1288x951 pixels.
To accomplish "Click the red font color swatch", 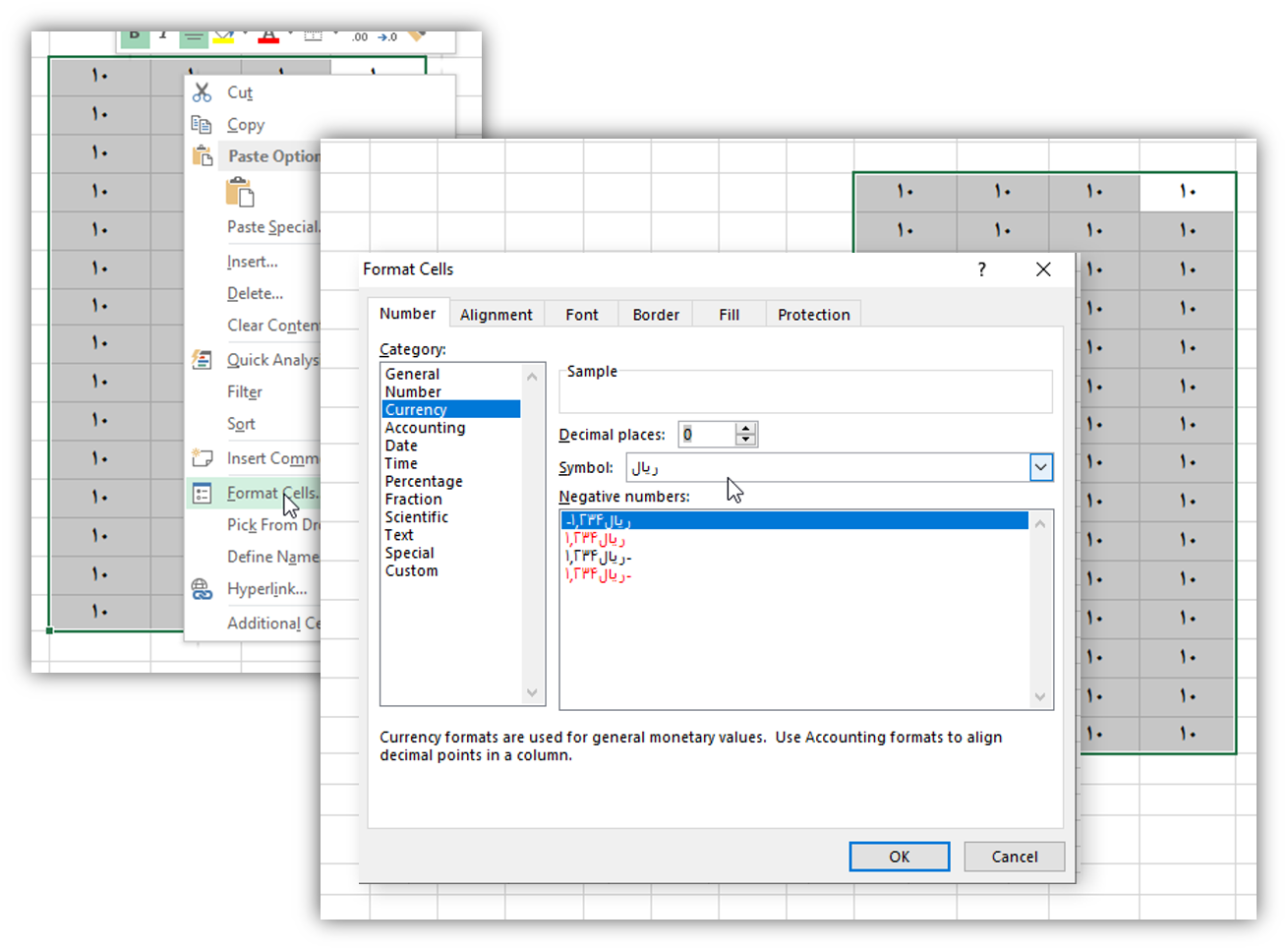I will [268, 37].
